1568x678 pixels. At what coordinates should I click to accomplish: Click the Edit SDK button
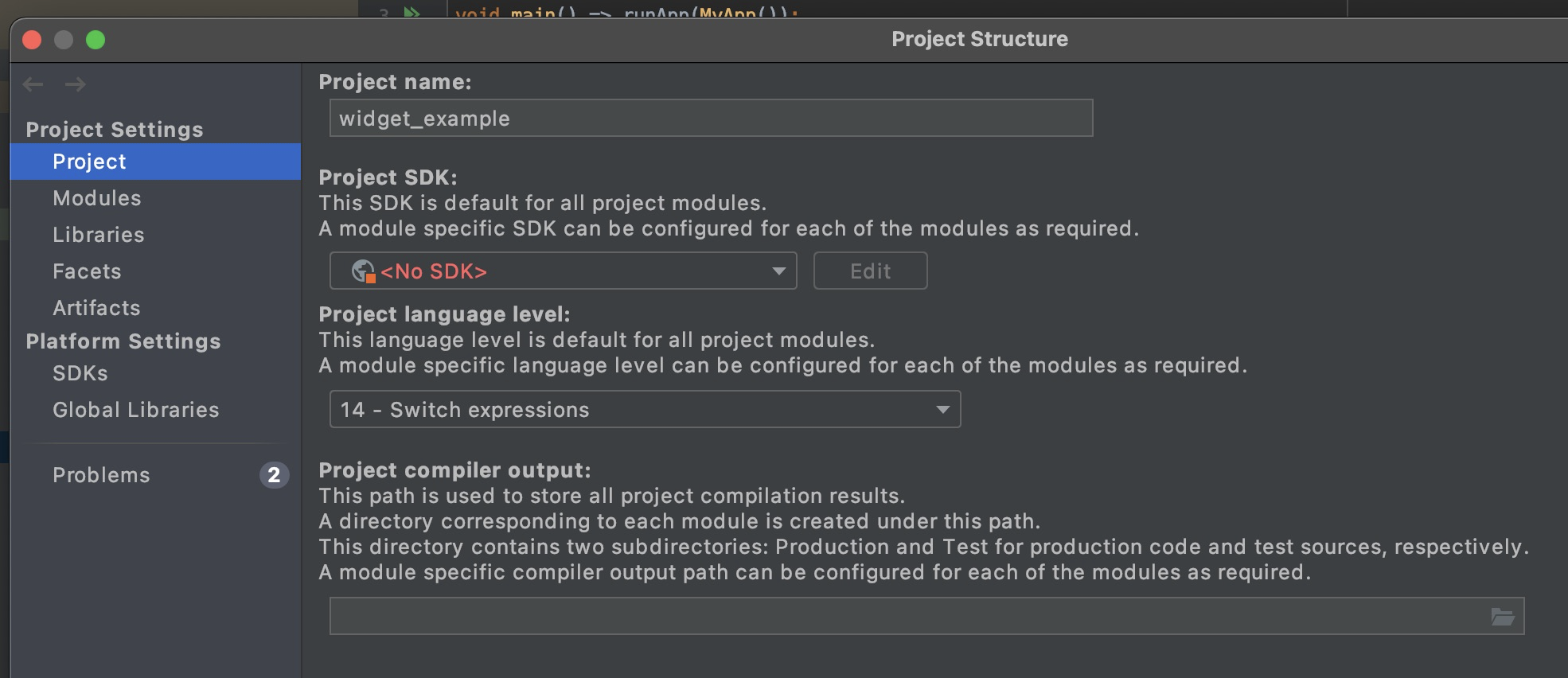870,271
